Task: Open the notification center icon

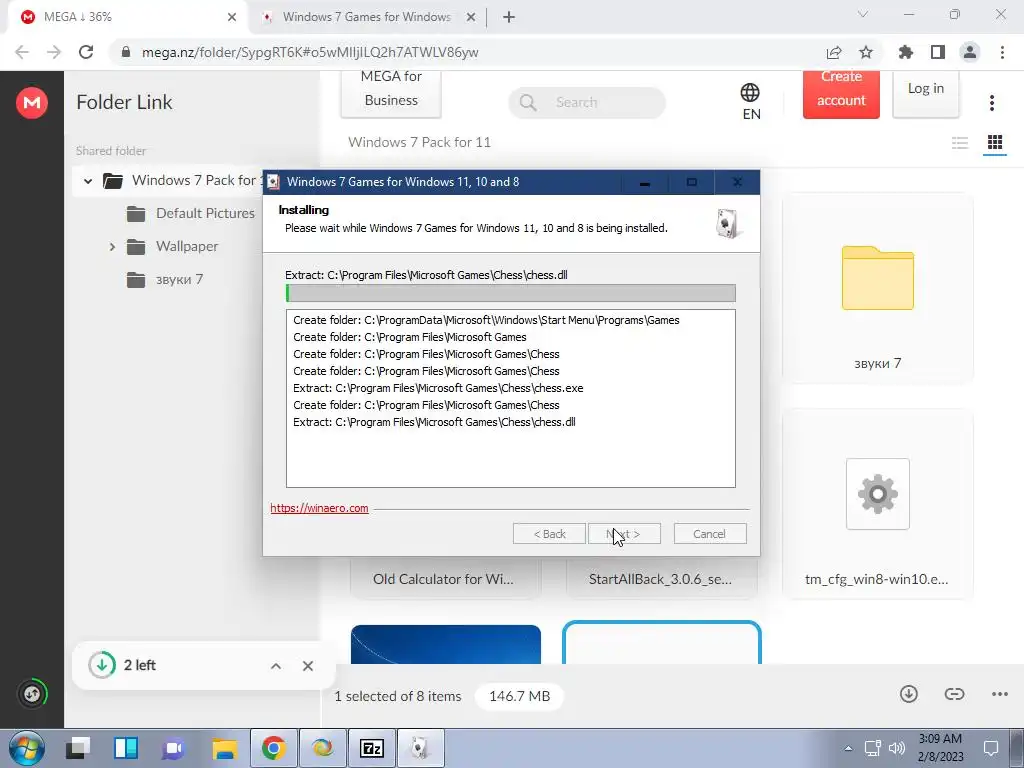Action: [991, 748]
